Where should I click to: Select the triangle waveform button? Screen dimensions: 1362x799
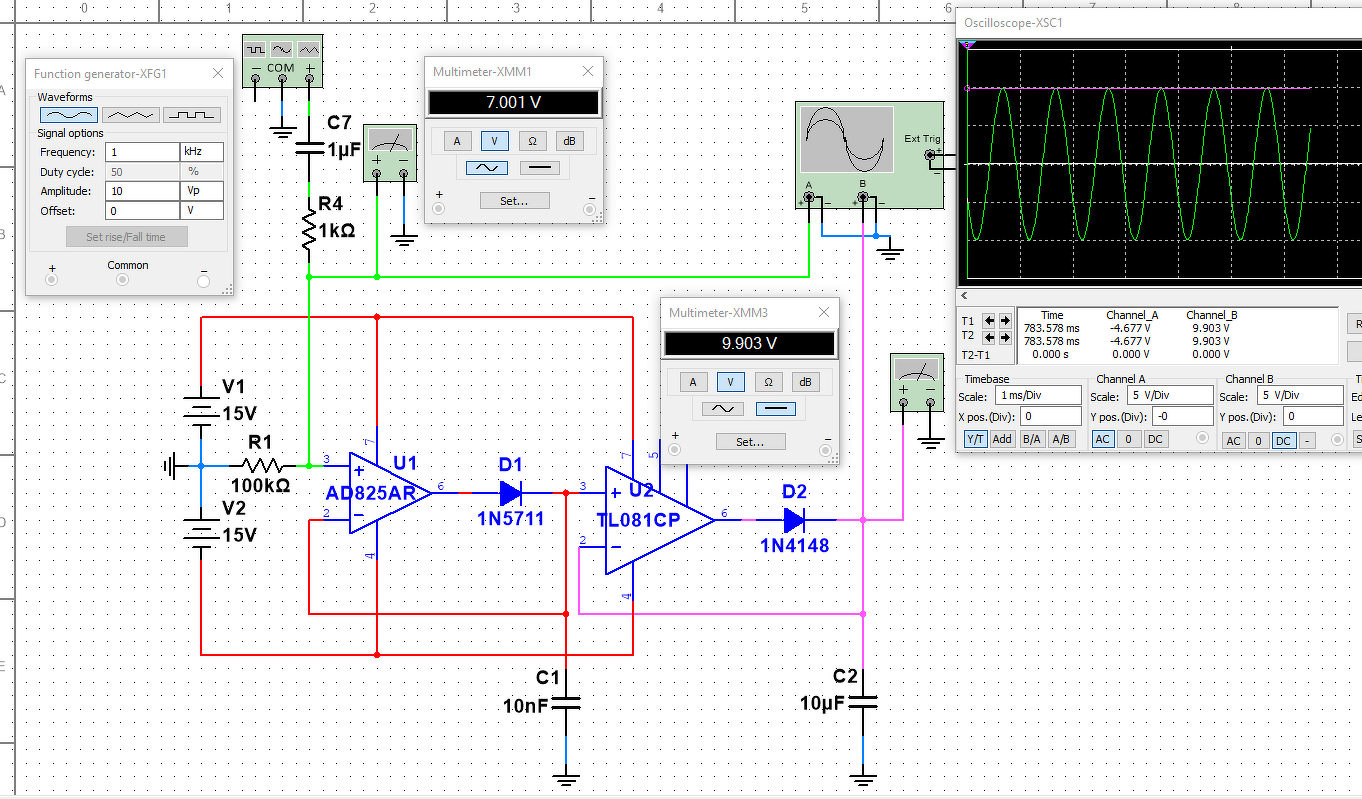coord(129,115)
